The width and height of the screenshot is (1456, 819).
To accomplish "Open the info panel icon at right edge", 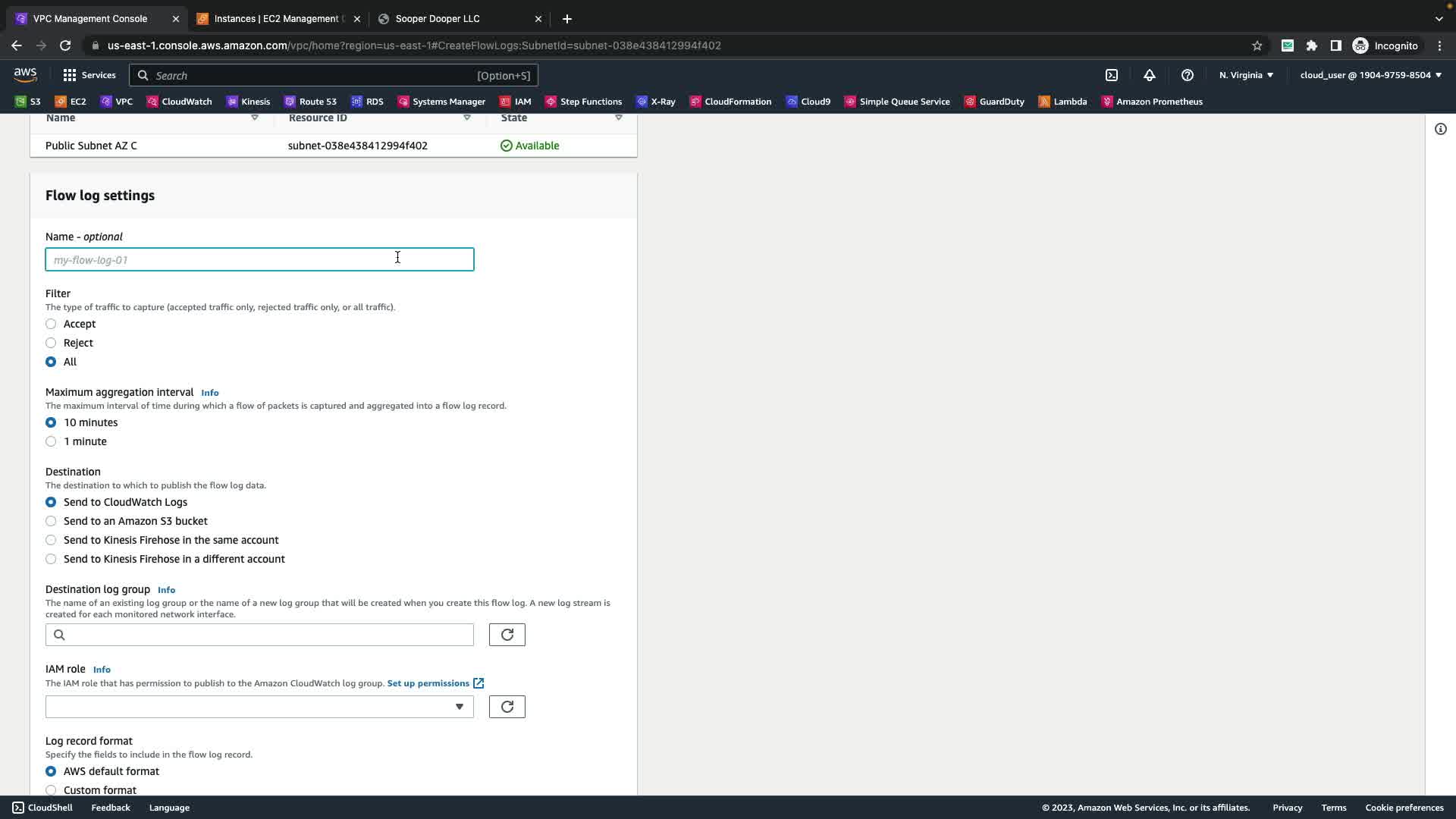I will pyautogui.click(x=1441, y=129).
